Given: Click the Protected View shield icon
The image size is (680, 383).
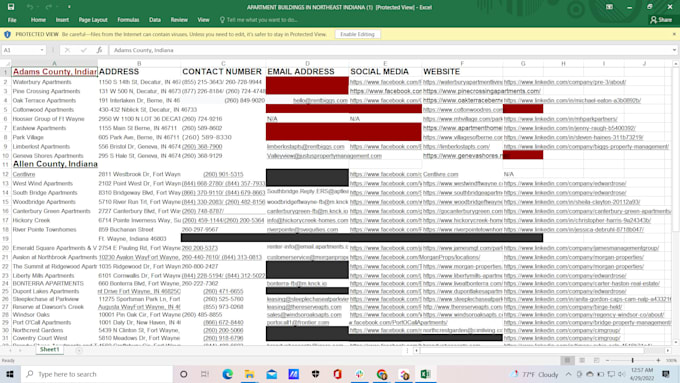Looking at the screenshot, I should coord(7,34).
